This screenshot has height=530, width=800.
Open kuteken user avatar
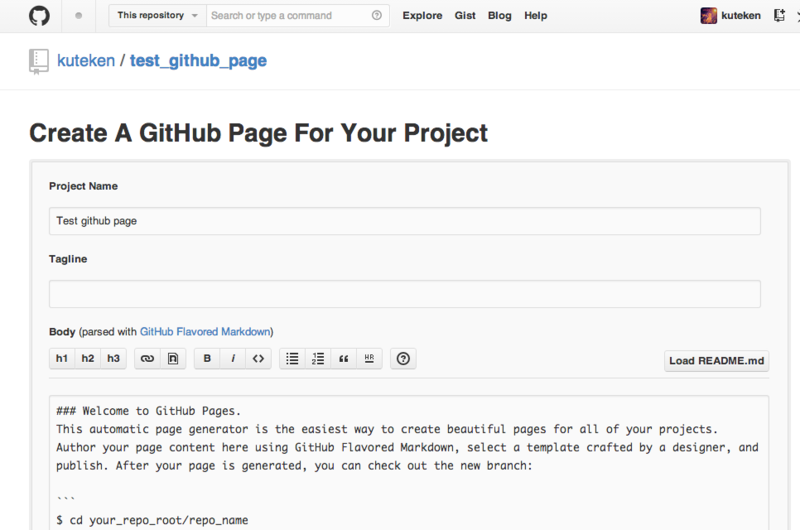point(708,16)
